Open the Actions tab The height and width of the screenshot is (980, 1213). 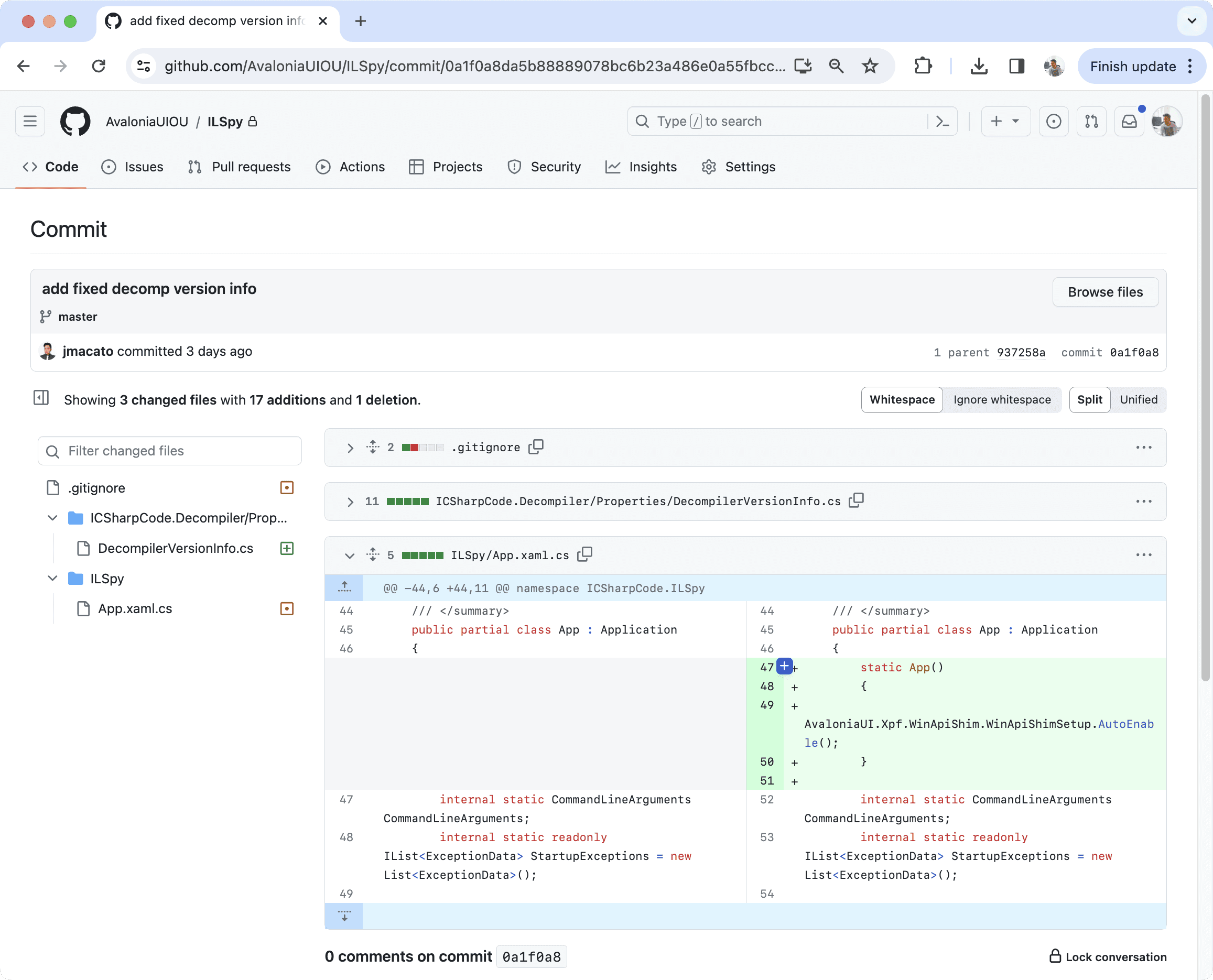[x=350, y=167]
